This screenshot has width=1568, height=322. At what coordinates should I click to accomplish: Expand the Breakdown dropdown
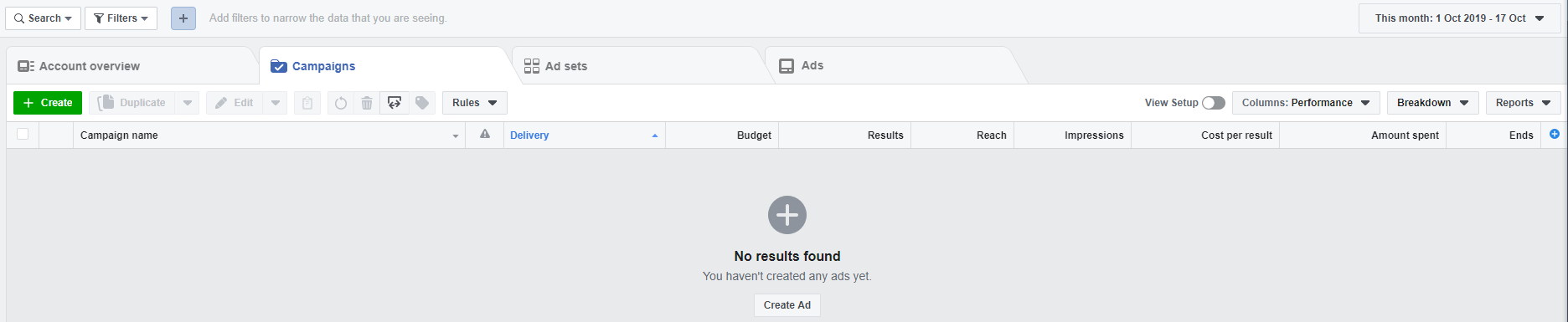(1433, 103)
